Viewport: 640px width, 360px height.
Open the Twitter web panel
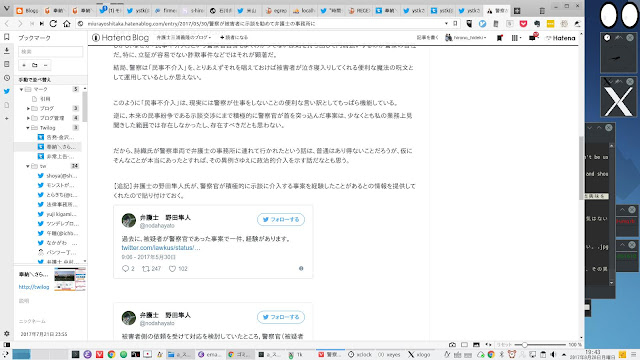tap(7, 91)
